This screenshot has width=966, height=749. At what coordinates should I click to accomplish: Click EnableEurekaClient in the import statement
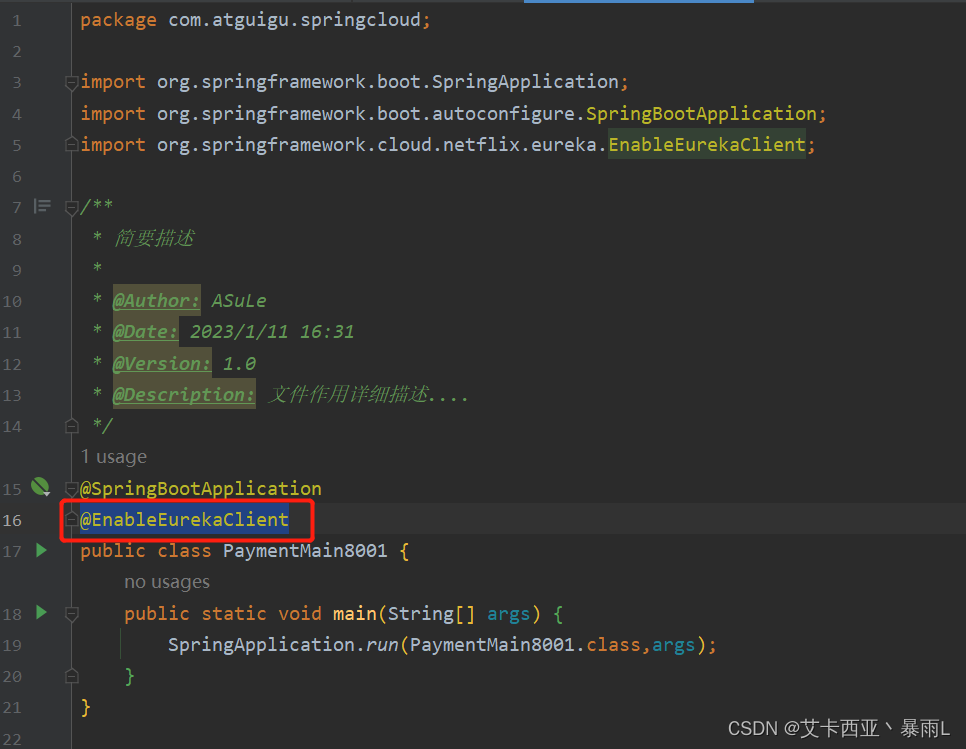[707, 145]
